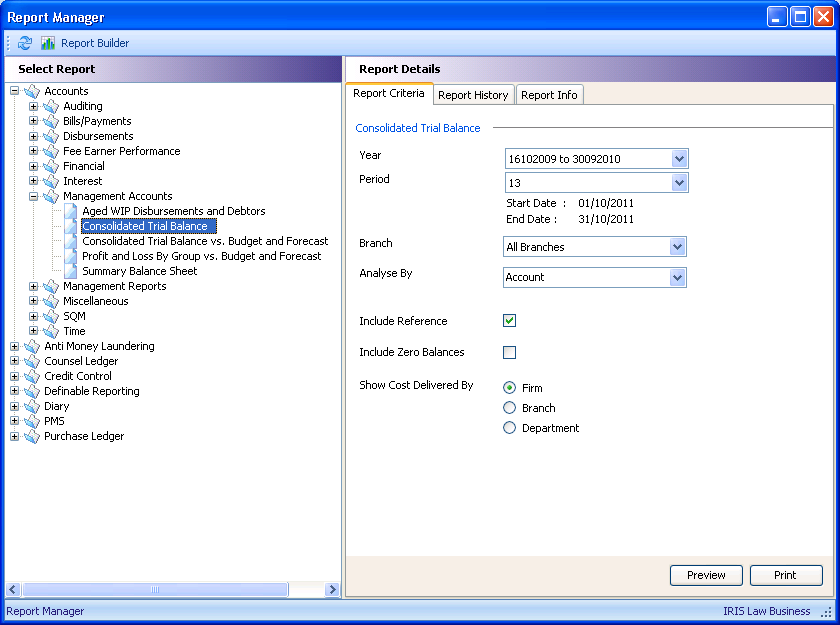The width and height of the screenshot is (840, 625).
Task: Expand the Purchase Ledger node
Action: point(14,436)
